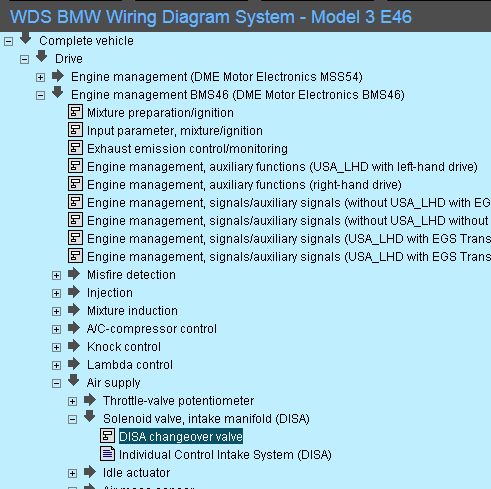
Task: Select the Air supply label
Action: tap(113, 383)
